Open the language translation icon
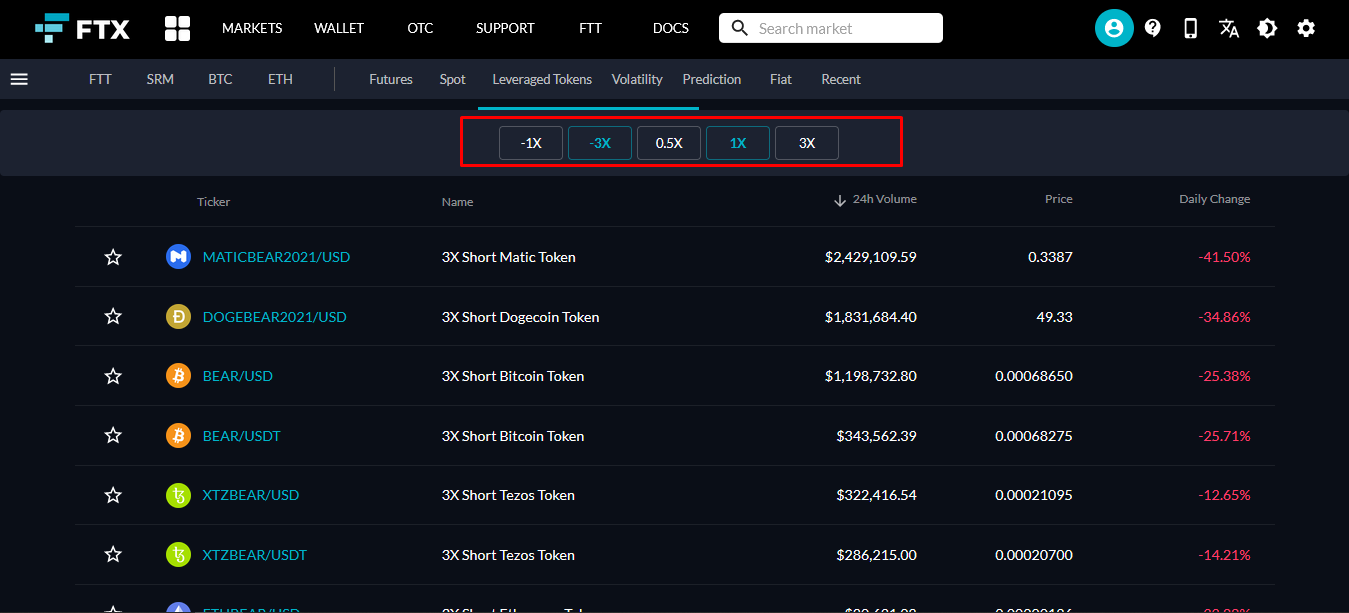The height and width of the screenshot is (613, 1349). coord(1229,28)
